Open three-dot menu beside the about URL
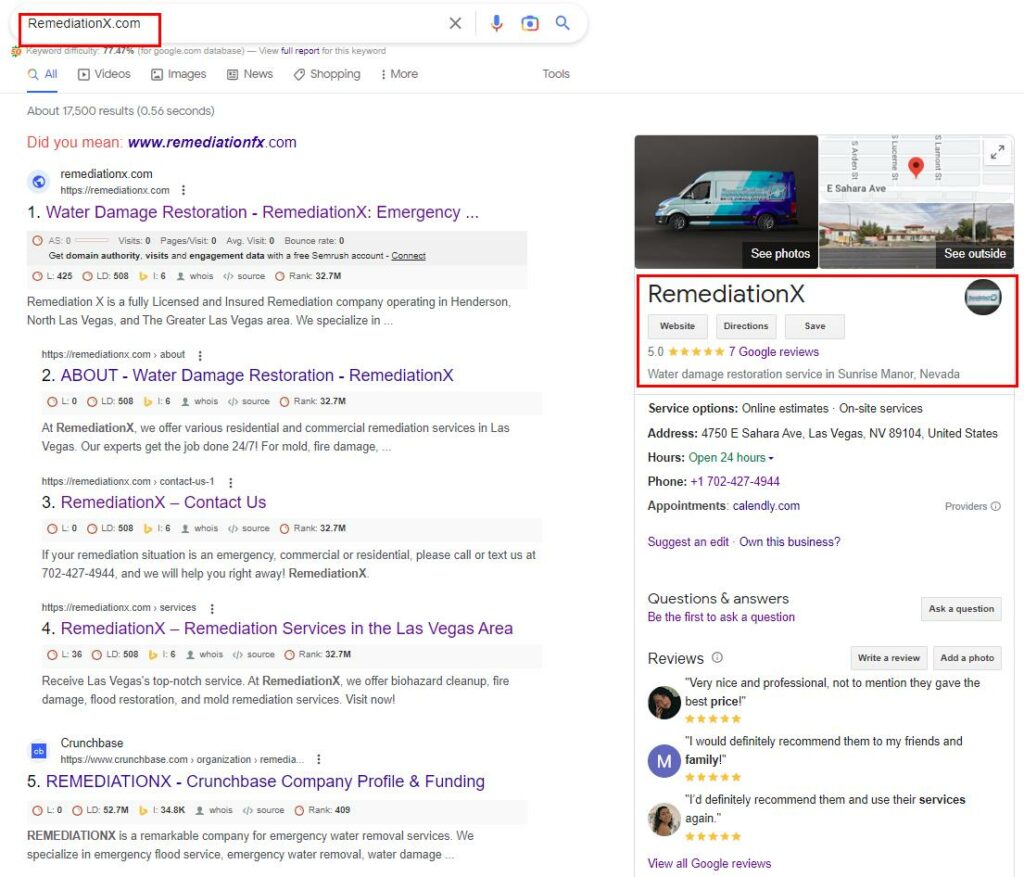The width and height of the screenshot is (1024, 877). tap(200, 355)
